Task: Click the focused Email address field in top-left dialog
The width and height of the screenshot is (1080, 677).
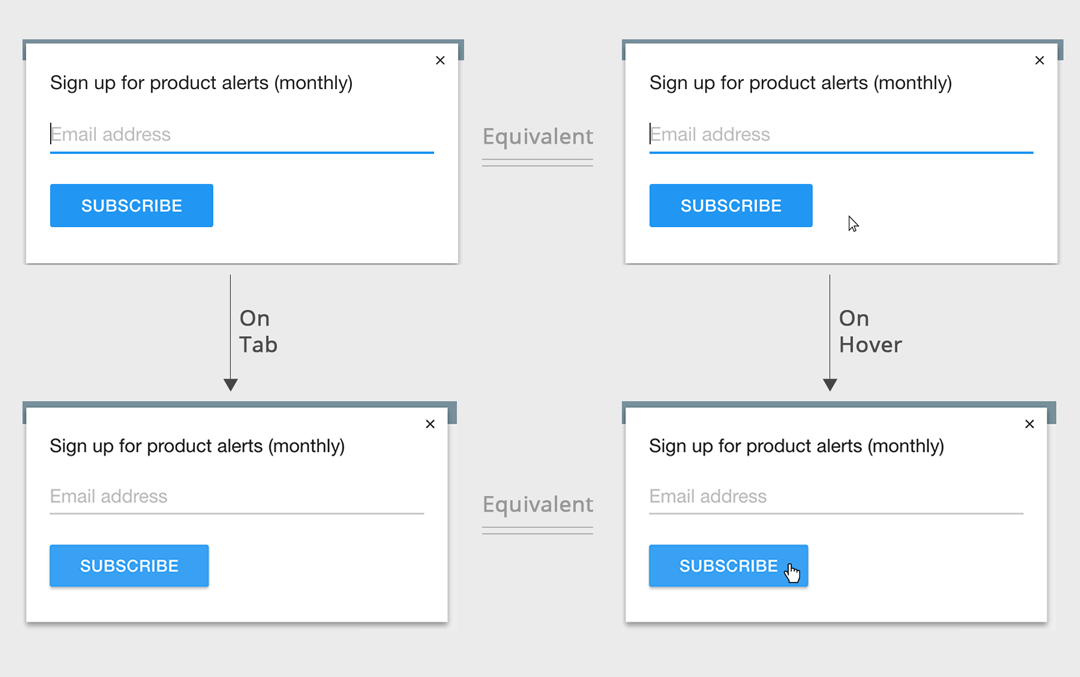Action: (x=241, y=135)
